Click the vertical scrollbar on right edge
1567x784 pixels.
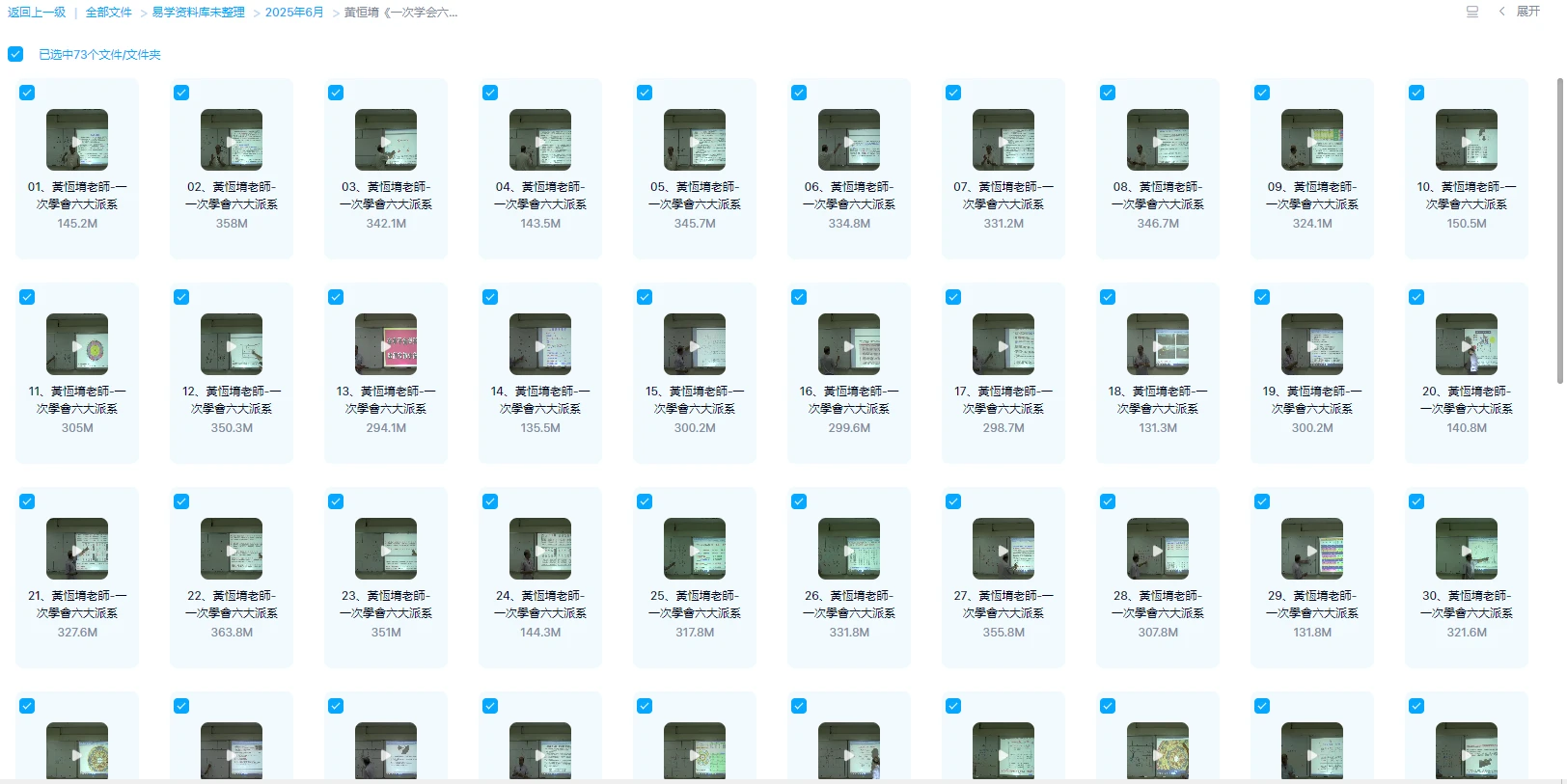pos(1560,231)
